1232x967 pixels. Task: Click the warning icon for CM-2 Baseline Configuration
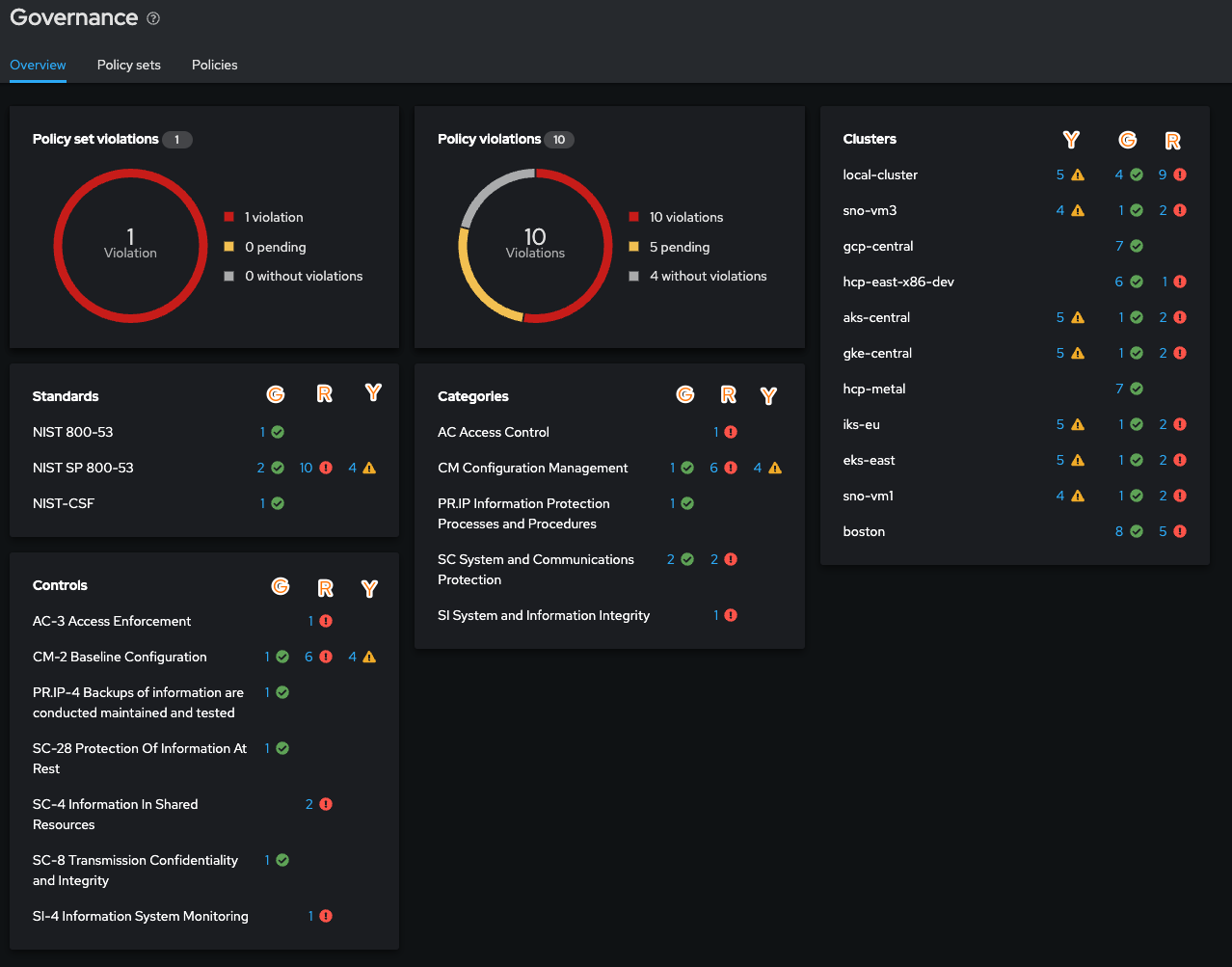[x=369, y=657]
